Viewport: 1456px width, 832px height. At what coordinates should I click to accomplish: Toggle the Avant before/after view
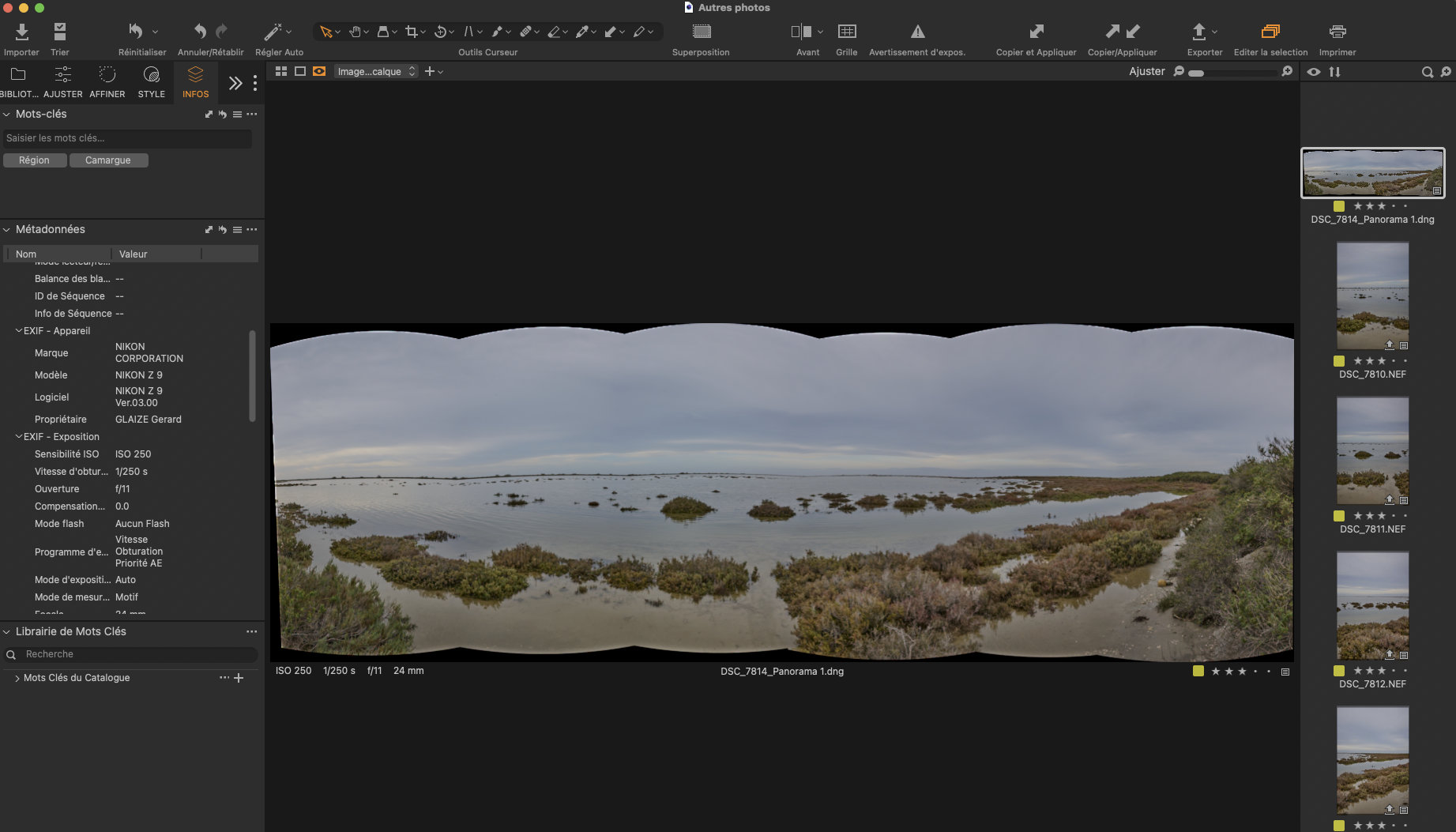tap(801, 32)
